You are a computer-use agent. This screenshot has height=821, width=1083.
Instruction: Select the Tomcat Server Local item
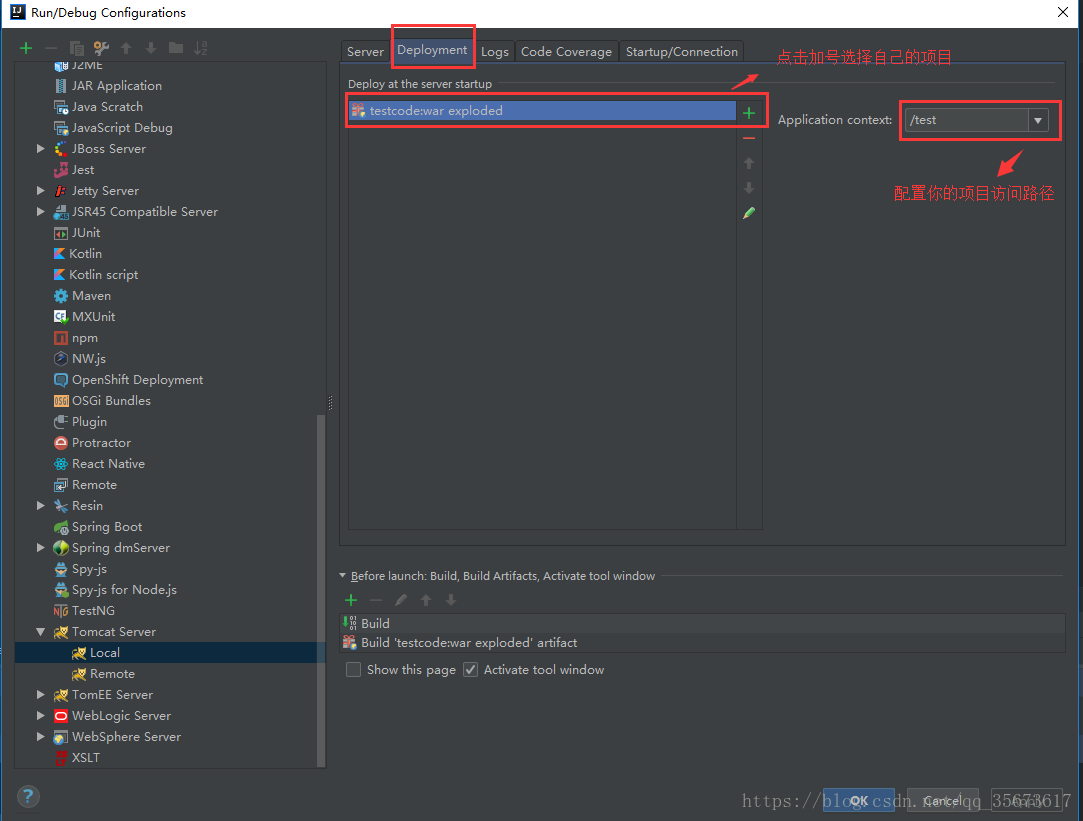pos(170,653)
